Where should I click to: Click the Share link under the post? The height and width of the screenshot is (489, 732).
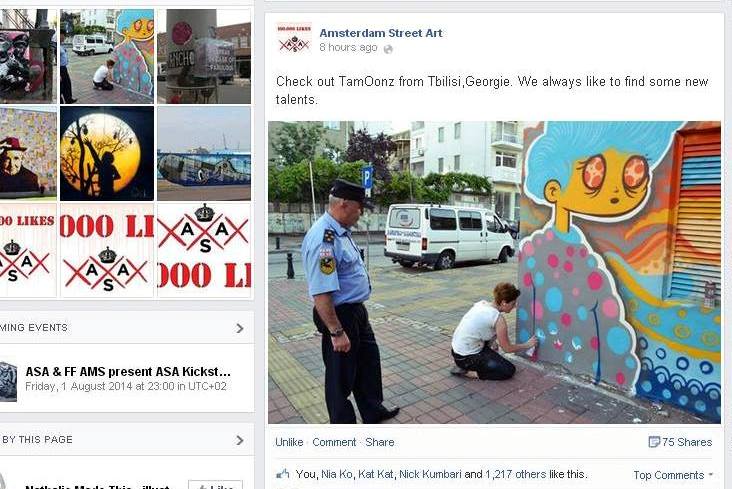(380, 442)
